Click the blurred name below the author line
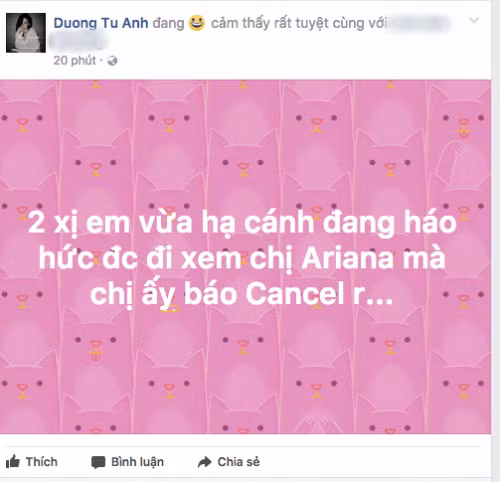This screenshot has width=500, height=482. (79, 42)
